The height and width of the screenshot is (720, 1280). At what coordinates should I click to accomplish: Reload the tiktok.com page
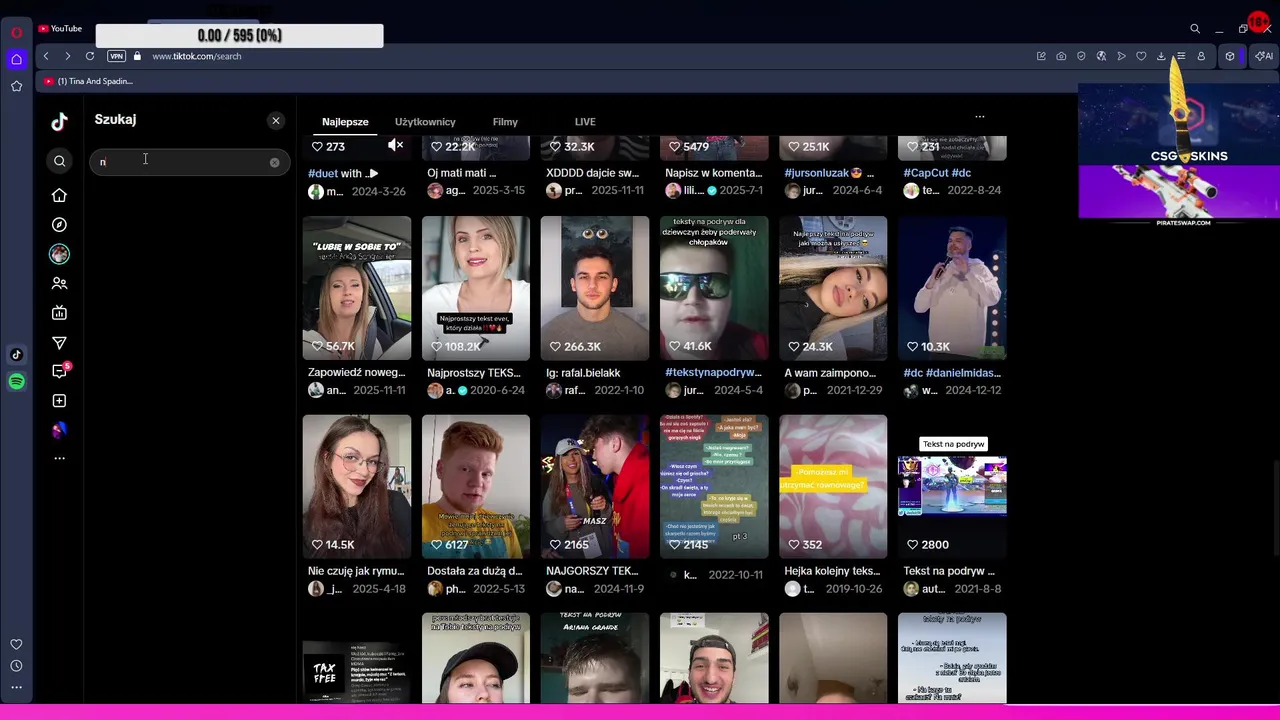pyautogui.click(x=90, y=56)
